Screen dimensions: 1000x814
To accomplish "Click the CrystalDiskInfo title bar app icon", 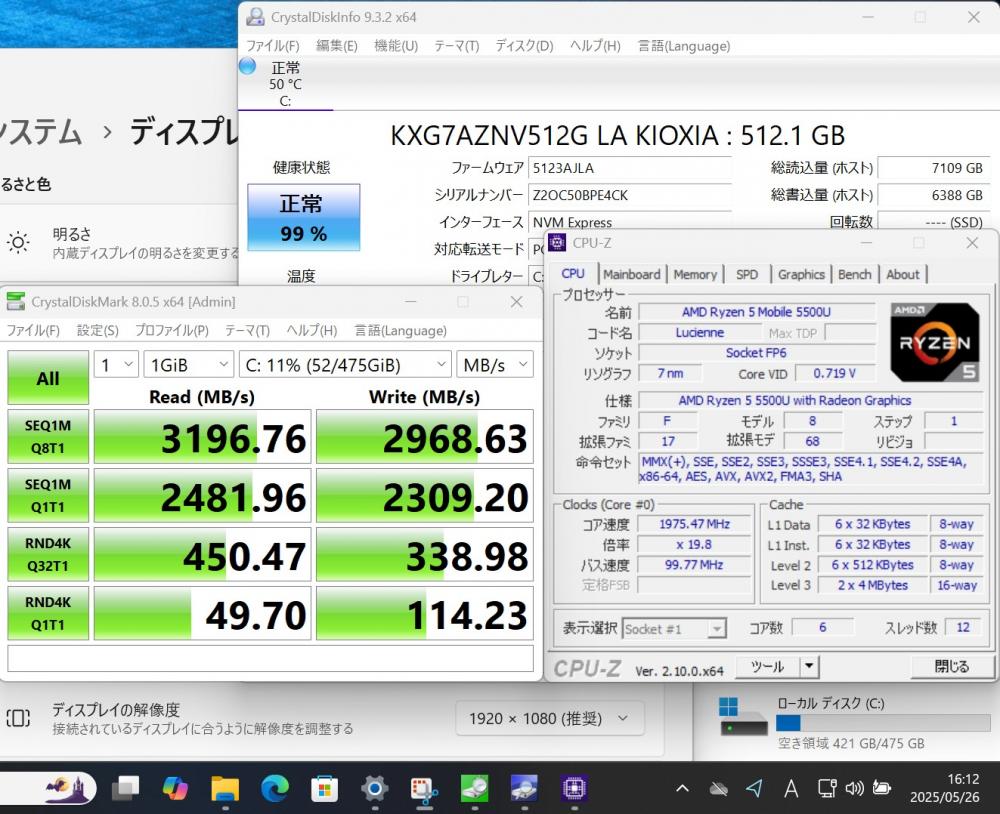I will (x=256, y=17).
